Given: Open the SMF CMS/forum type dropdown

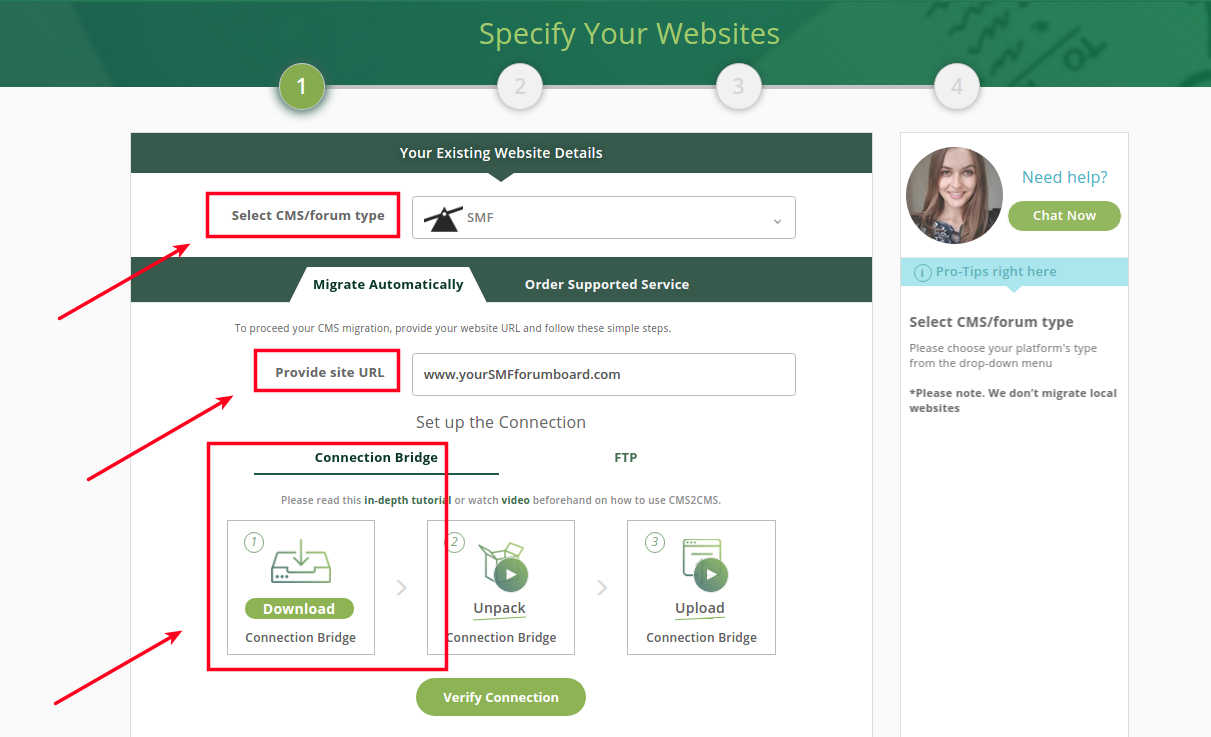Looking at the screenshot, I should tap(603, 217).
